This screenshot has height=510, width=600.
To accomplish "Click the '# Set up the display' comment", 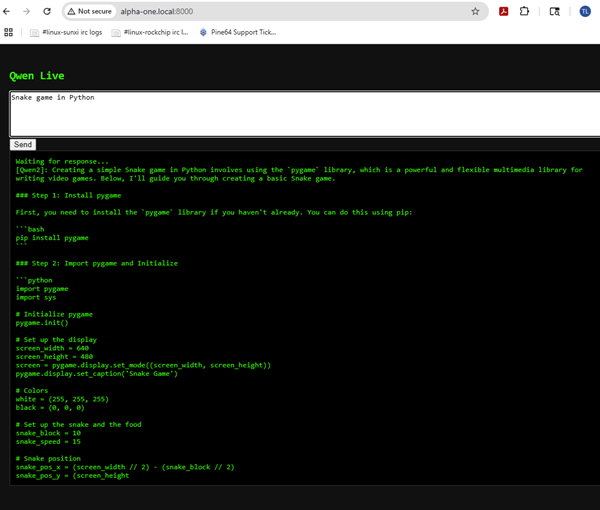I will click(56, 340).
